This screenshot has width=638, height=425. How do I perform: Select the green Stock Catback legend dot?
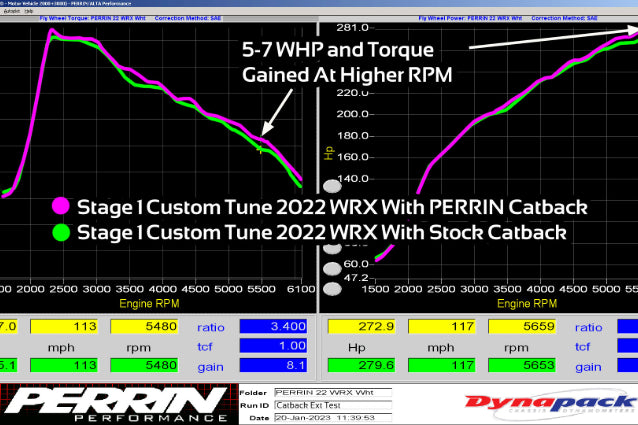62,232
